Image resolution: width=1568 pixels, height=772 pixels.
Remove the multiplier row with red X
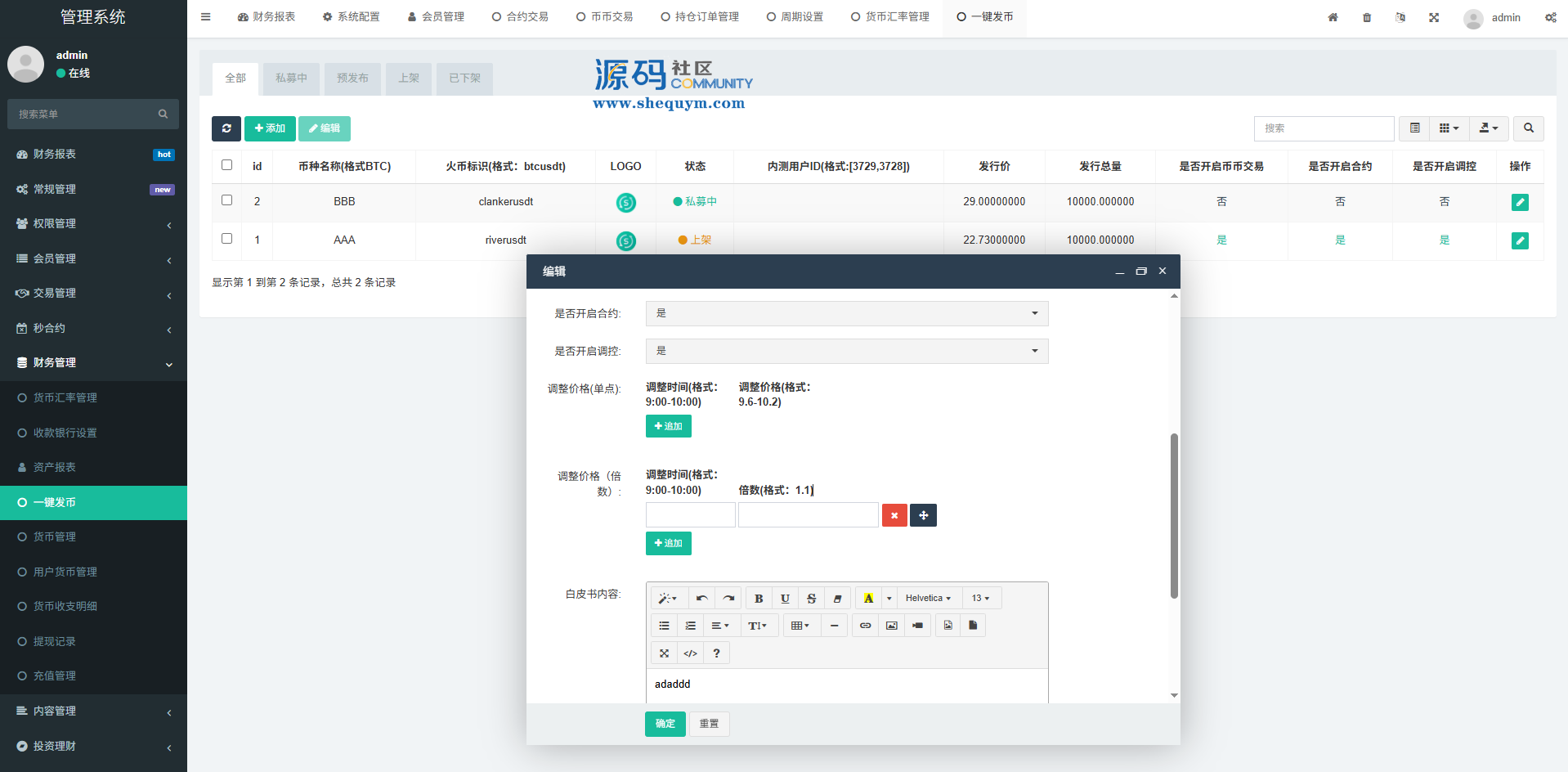tap(894, 515)
